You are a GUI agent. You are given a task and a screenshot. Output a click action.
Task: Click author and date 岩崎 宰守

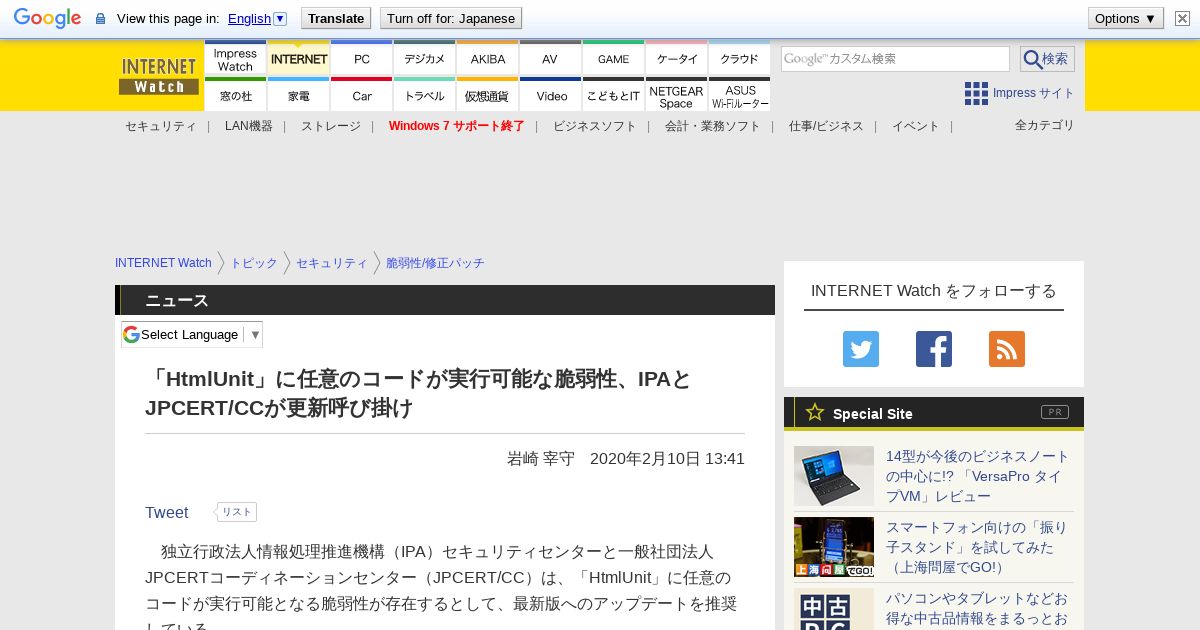click(626, 458)
